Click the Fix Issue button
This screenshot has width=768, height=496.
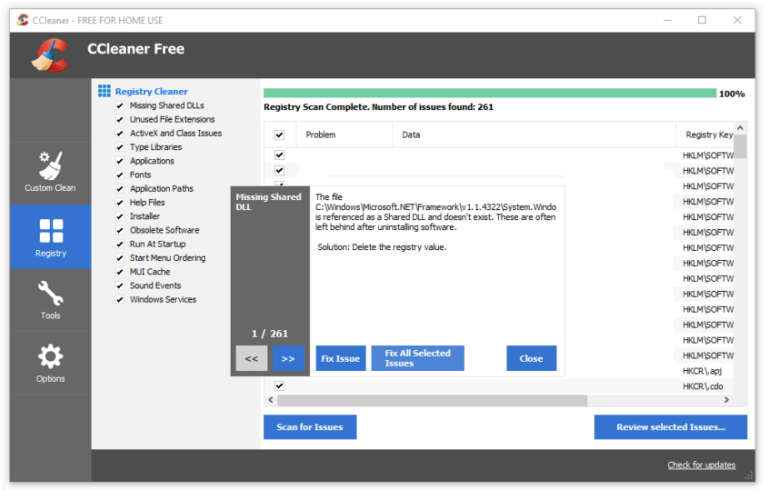(x=340, y=359)
